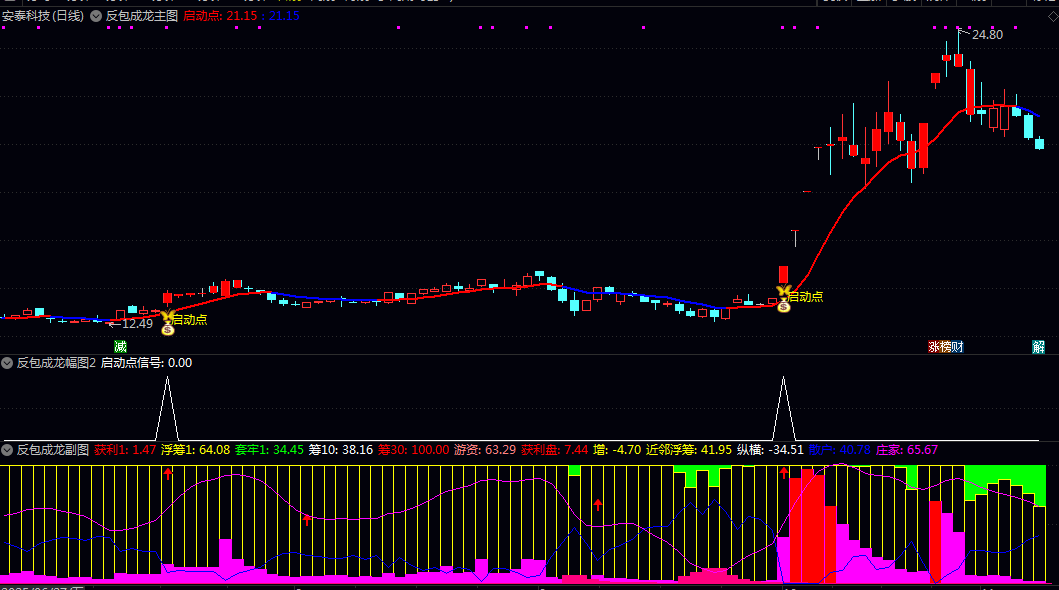The image size is (1059, 590).
Task: Click the 近邻浮筹: 41.95 readout
Action: [x=688, y=450]
